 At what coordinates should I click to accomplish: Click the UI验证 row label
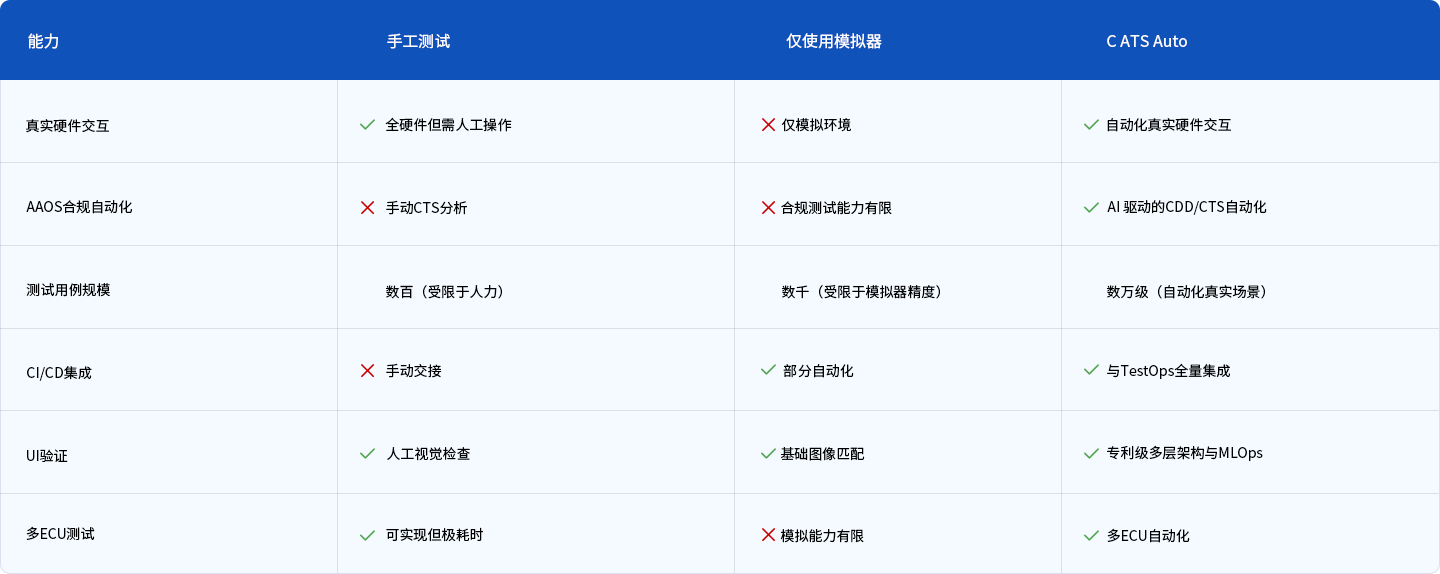pyautogui.click(x=47, y=456)
